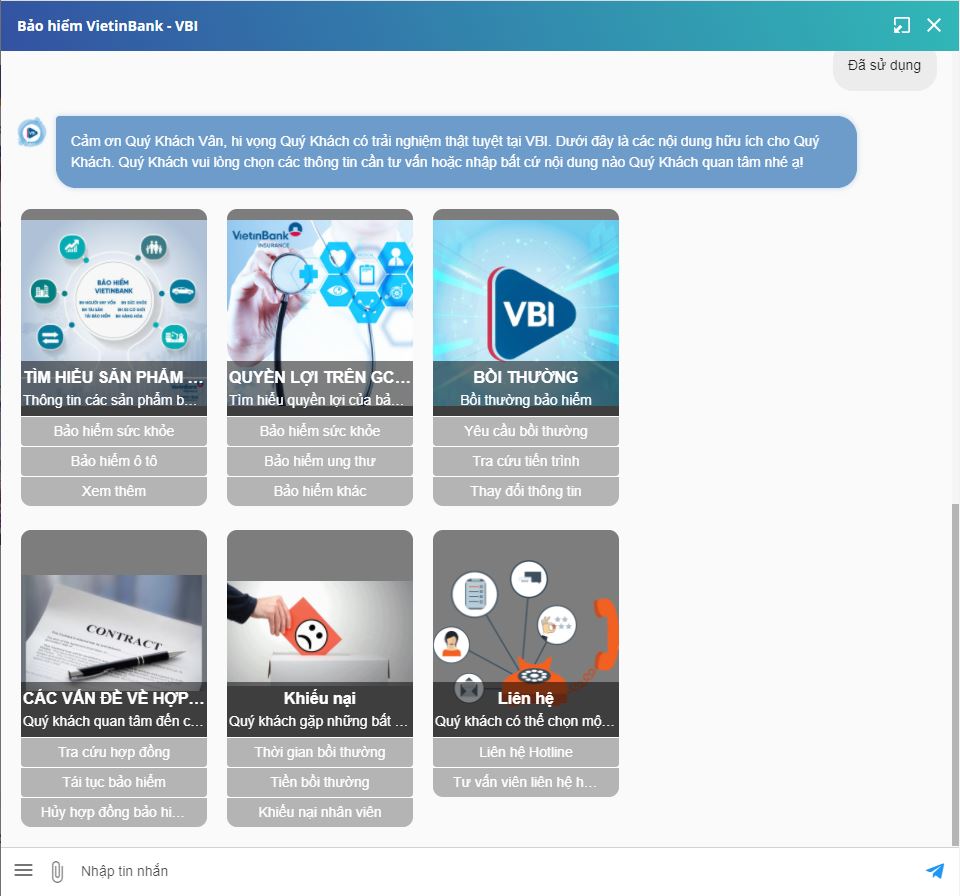
Task: Select Bảo hiểm sức khỏe under QUYỀN LỢI TRÊN GCN
Action: [320, 431]
